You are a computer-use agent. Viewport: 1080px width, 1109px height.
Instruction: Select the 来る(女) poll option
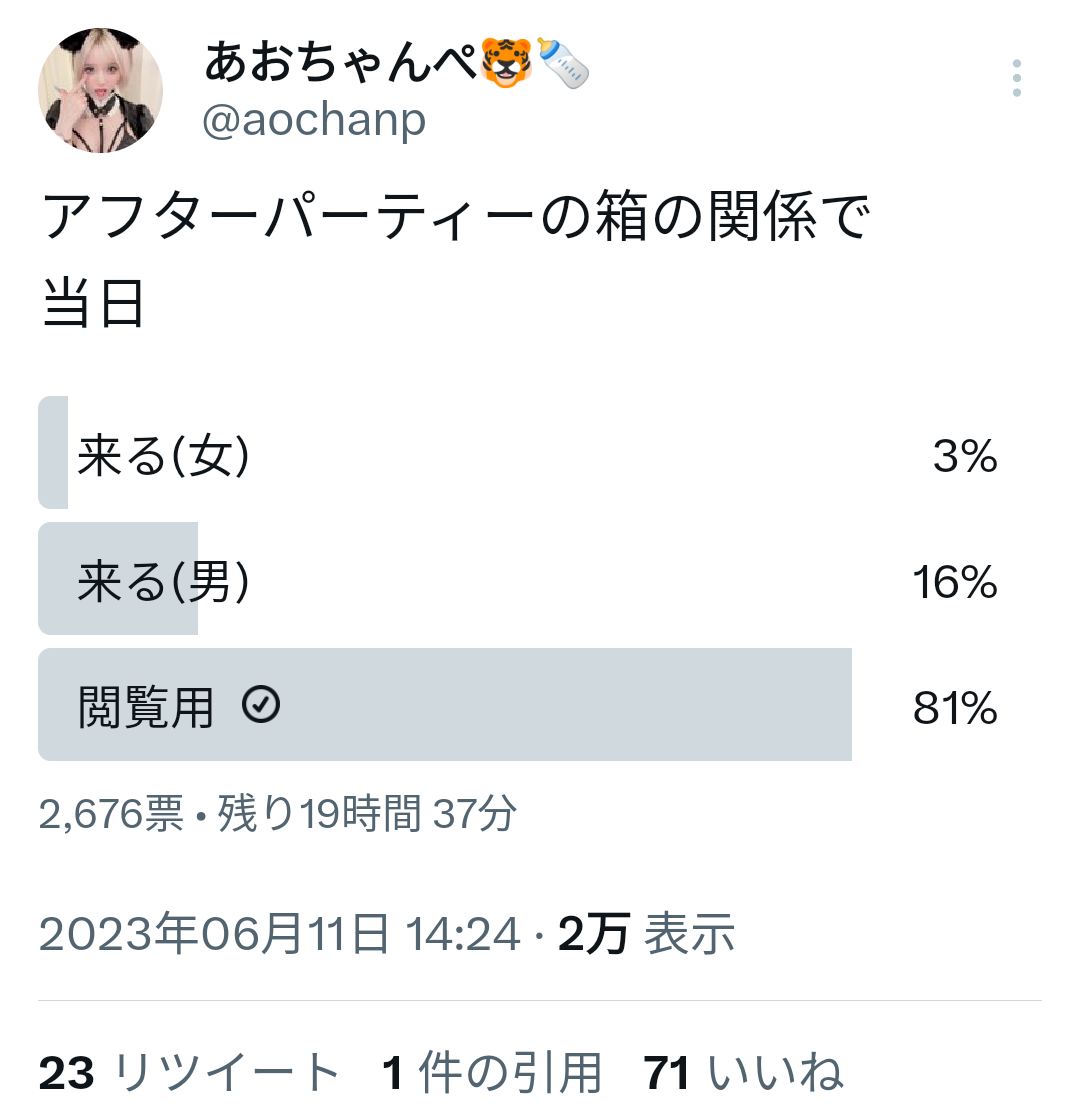point(518,453)
